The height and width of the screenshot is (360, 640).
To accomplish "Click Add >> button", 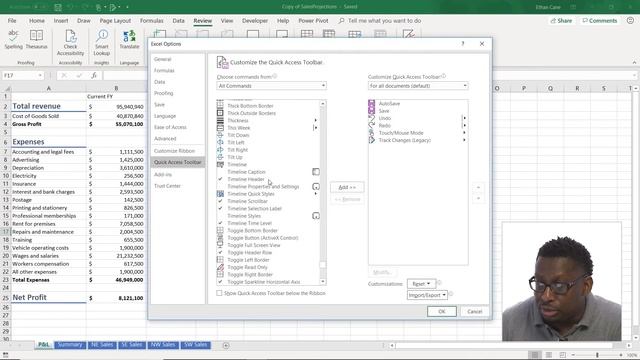I will pos(347,187).
